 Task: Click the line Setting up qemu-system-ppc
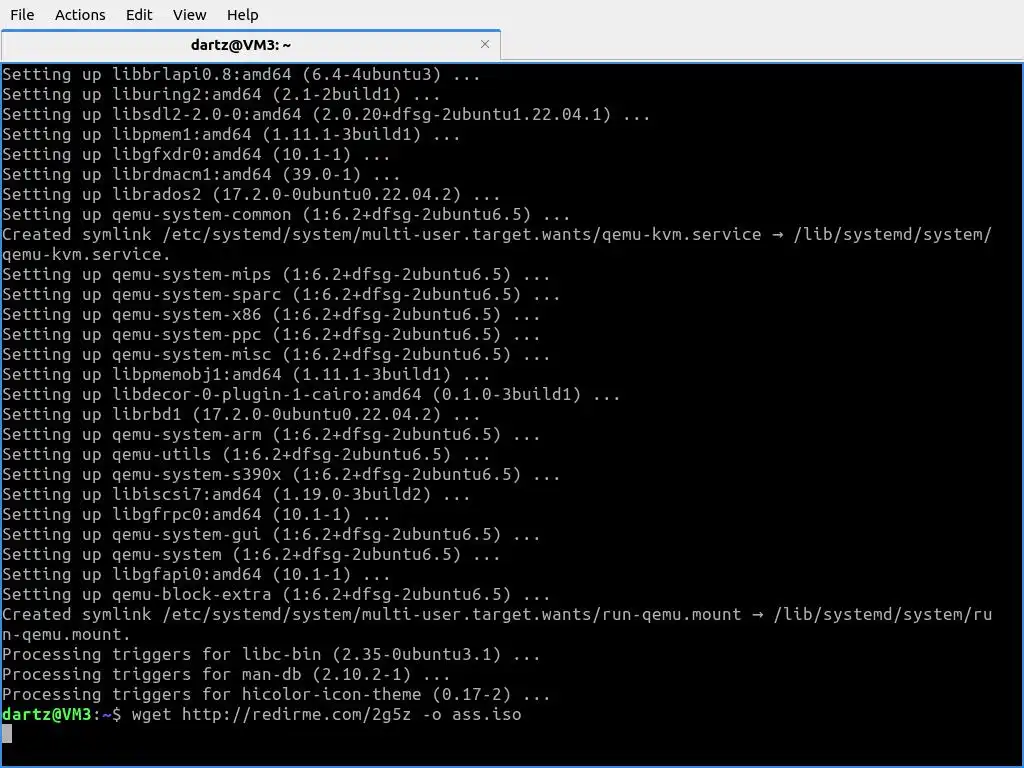pos(271,334)
